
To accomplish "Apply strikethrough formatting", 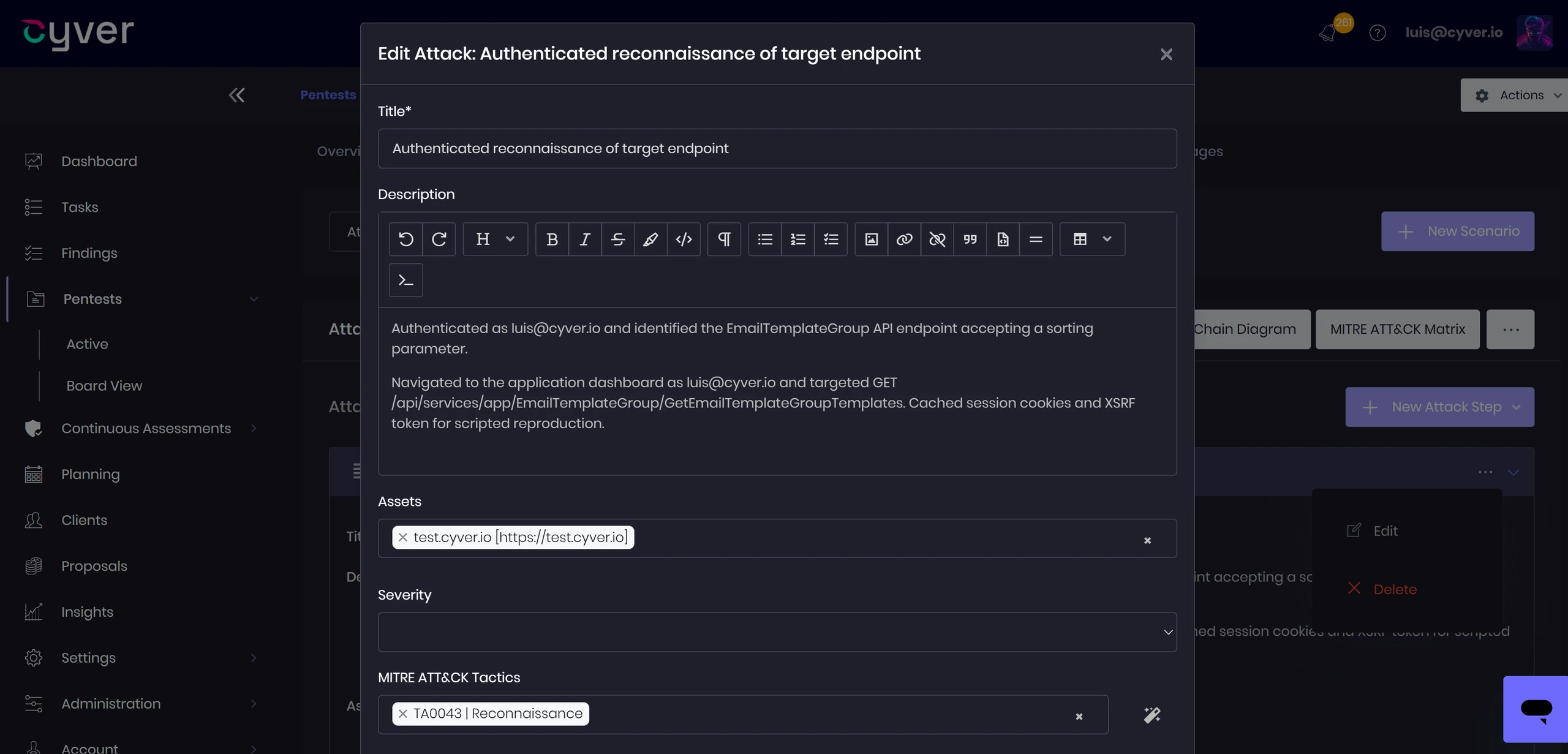I will point(618,239).
